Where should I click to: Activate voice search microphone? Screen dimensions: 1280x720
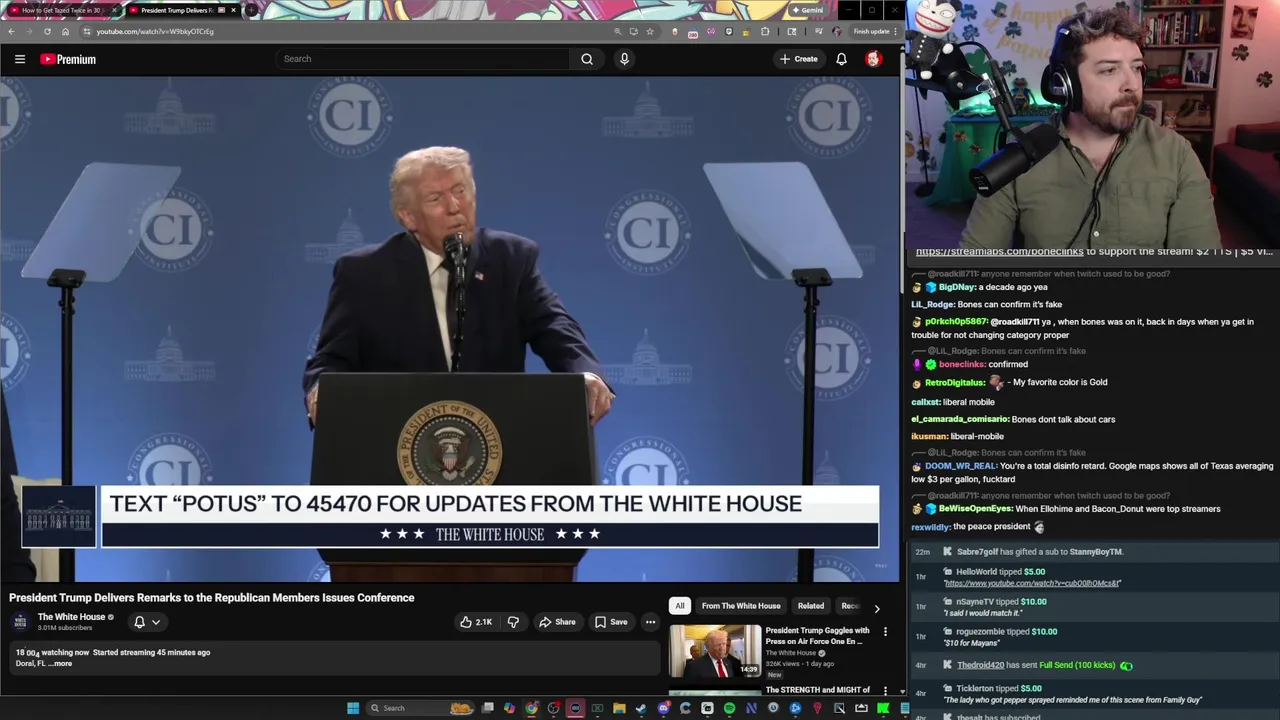[624, 59]
